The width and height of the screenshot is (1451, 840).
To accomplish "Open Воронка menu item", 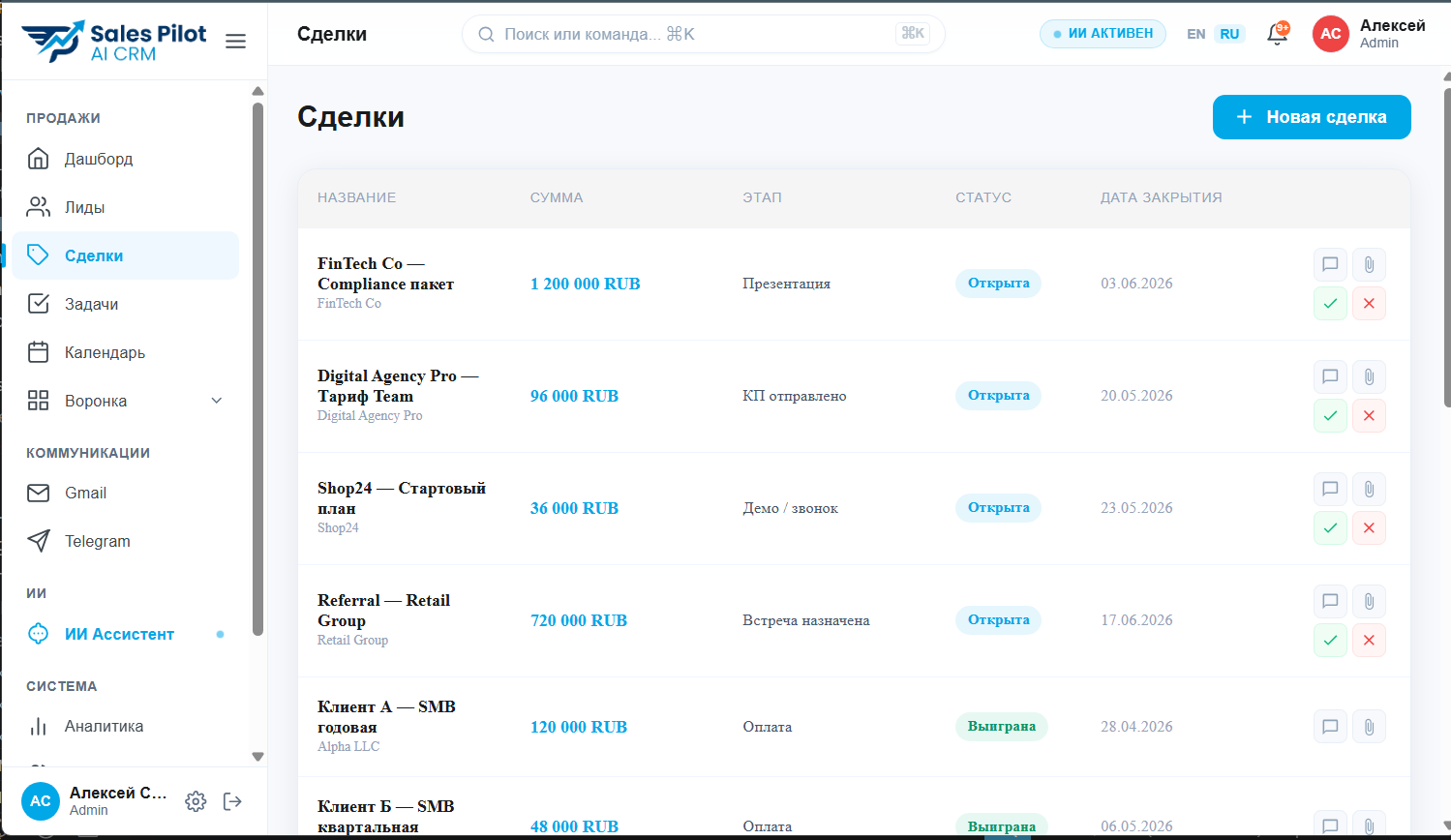I will 126,401.
